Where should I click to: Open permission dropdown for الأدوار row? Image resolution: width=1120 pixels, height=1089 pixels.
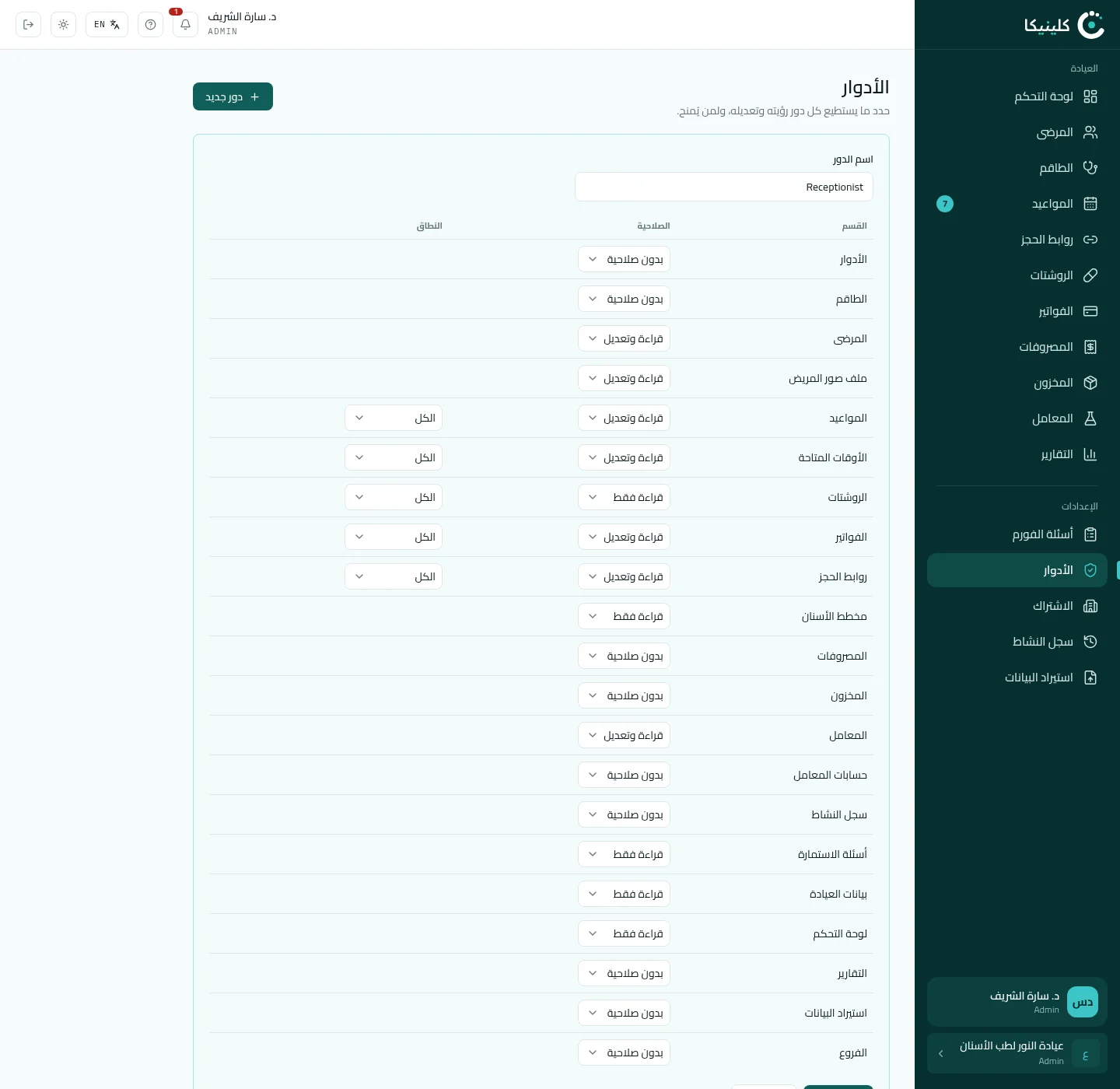click(624, 259)
